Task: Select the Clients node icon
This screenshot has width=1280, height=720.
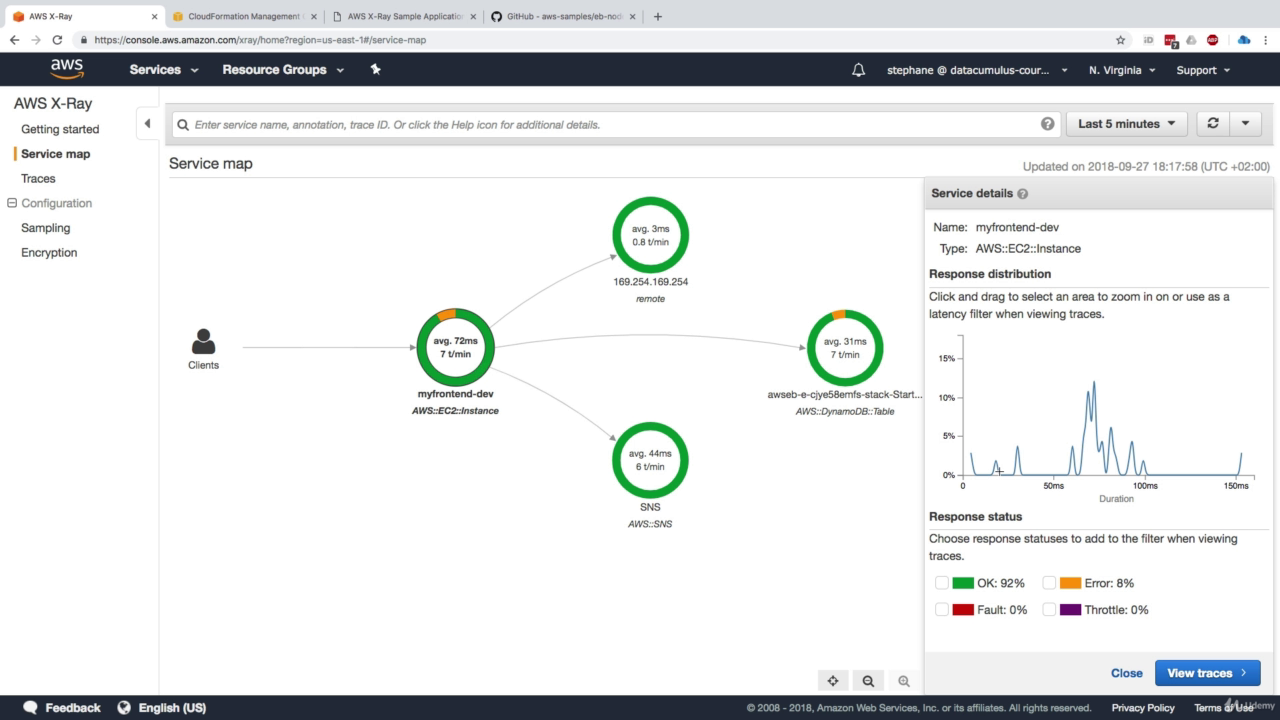Action: pos(203,342)
